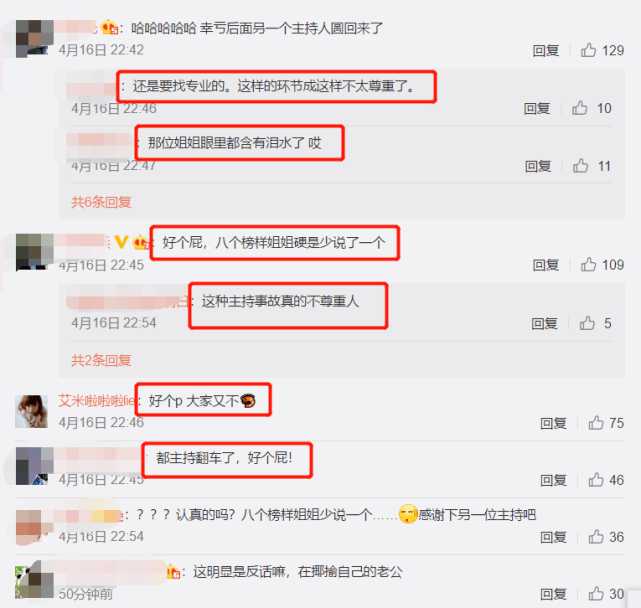This screenshot has height=608, width=641.
Task: Open 艾米啦啦啦lie user profile name
Action: coord(96,401)
